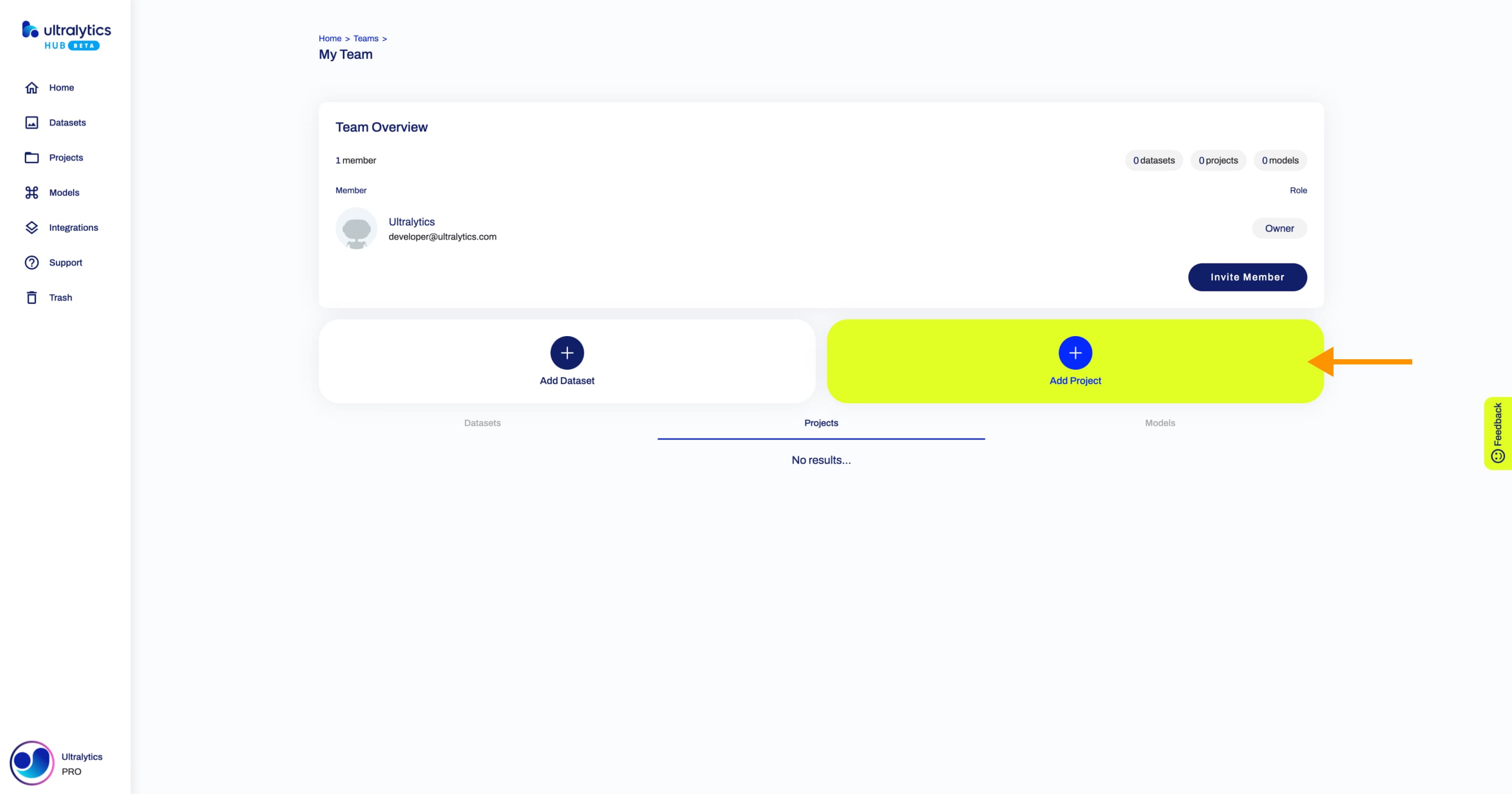This screenshot has width=1512, height=794.
Task: Click the Datasets icon in sidebar
Action: pos(32,122)
